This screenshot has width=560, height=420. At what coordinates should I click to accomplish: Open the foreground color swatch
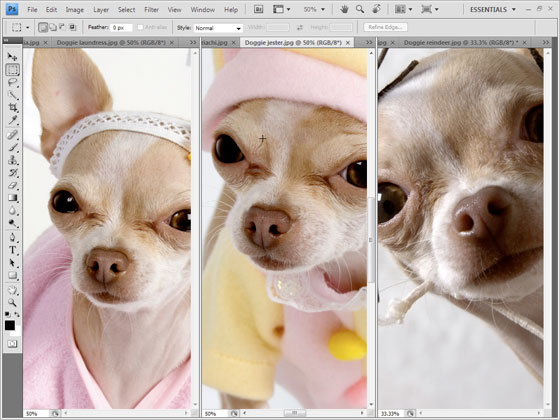[10, 325]
